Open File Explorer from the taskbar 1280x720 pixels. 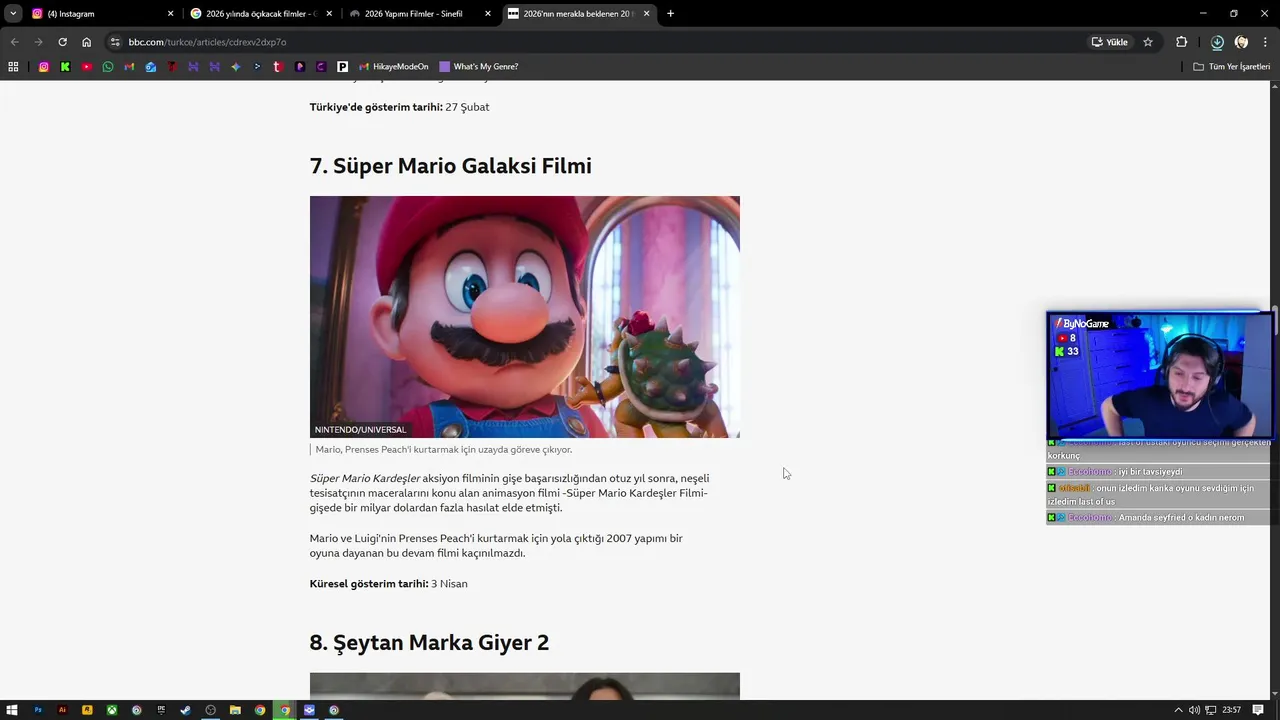(235, 710)
